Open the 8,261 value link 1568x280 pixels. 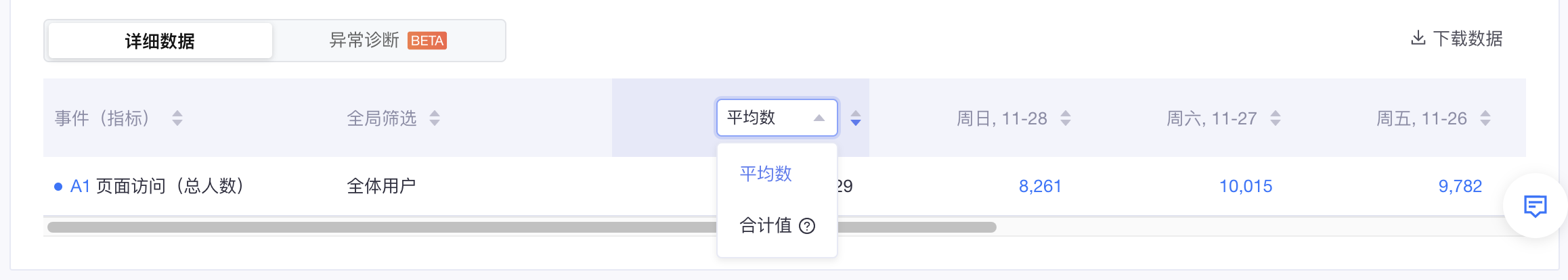coord(1041,186)
